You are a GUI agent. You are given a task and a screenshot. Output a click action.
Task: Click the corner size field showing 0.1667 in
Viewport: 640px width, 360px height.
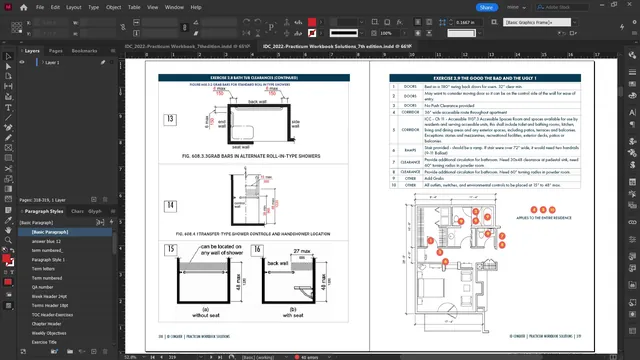coord(469,22)
